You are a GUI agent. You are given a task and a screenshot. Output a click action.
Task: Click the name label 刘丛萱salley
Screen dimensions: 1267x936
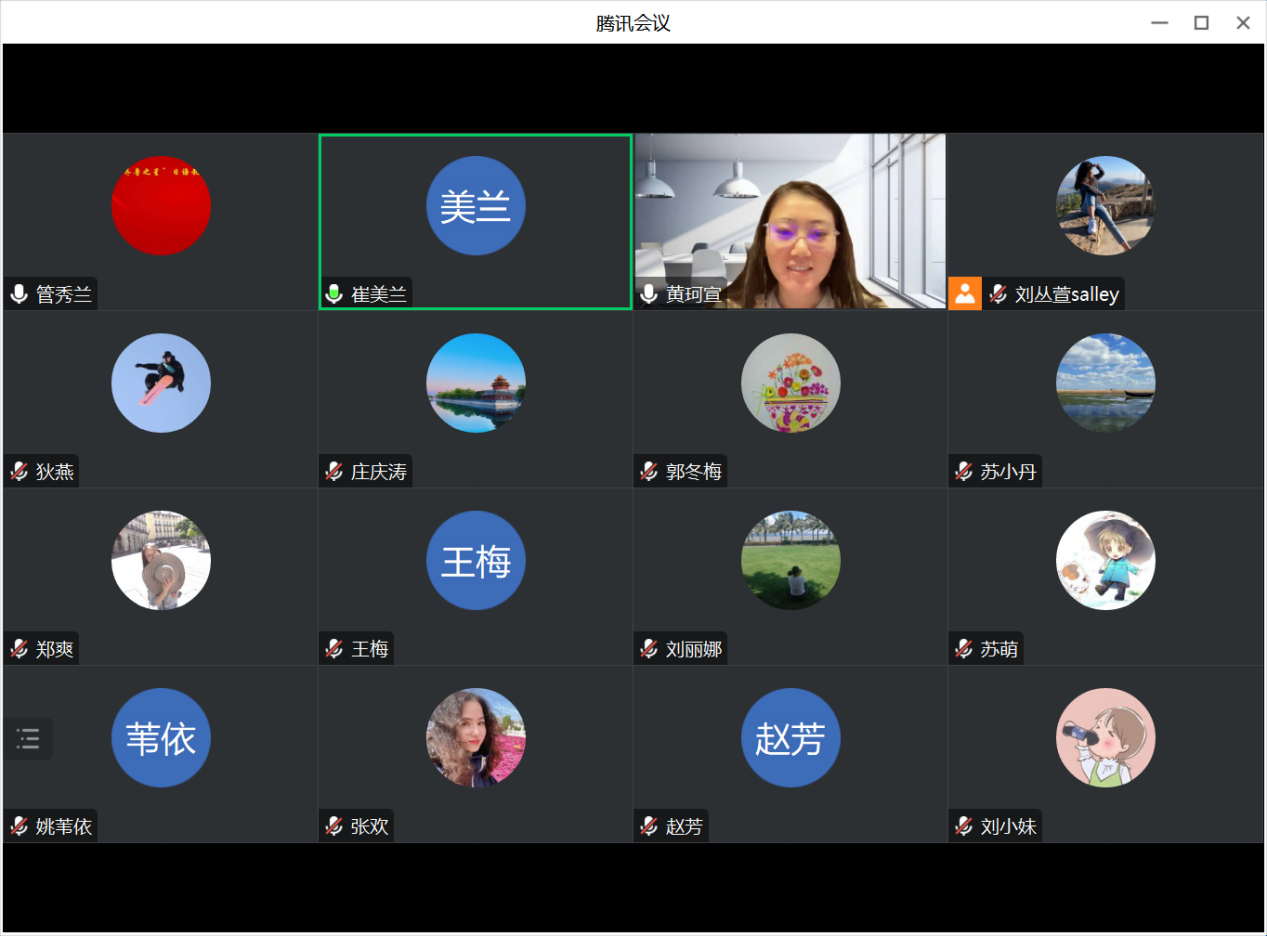(x=1067, y=295)
